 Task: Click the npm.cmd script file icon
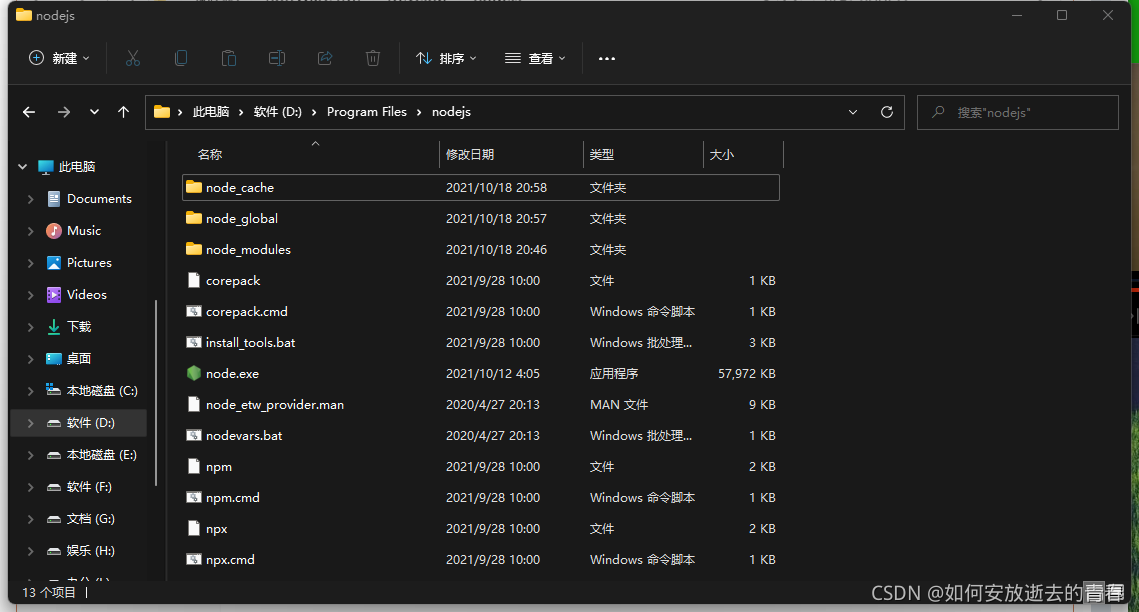[193, 497]
